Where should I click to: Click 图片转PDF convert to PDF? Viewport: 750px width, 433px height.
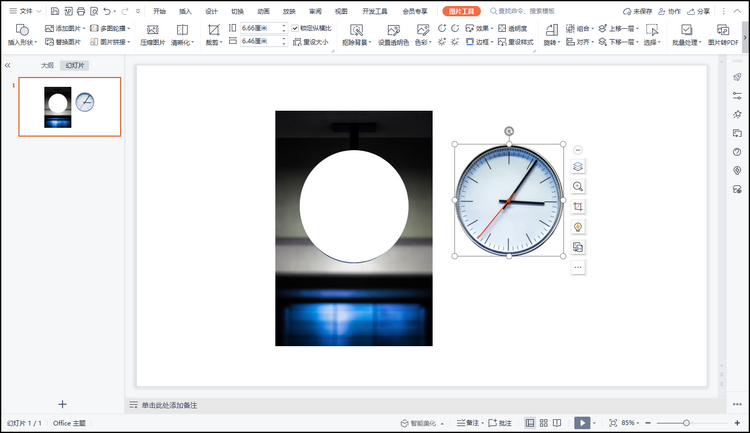click(723, 35)
